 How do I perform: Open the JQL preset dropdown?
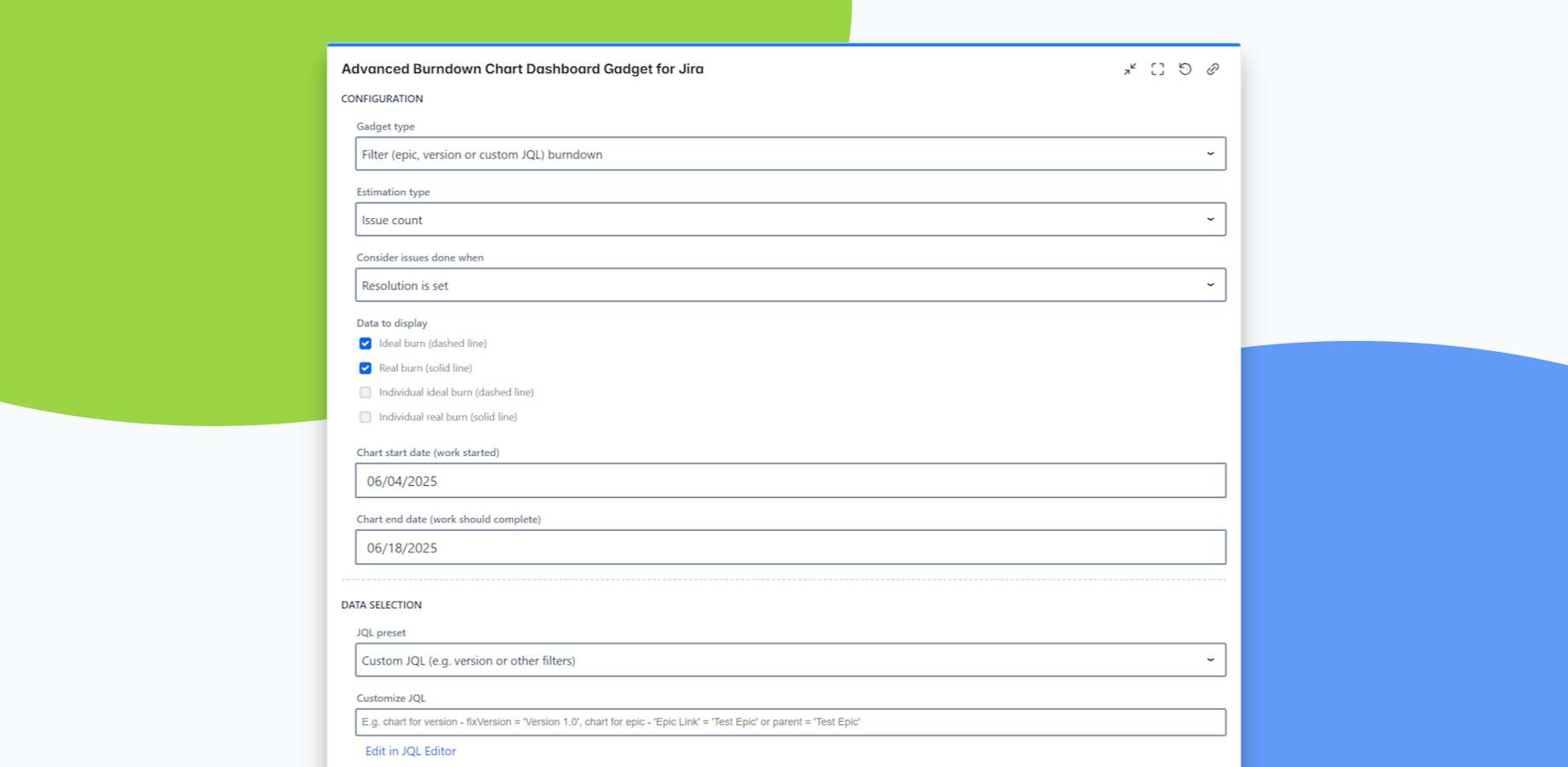[x=791, y=660]
